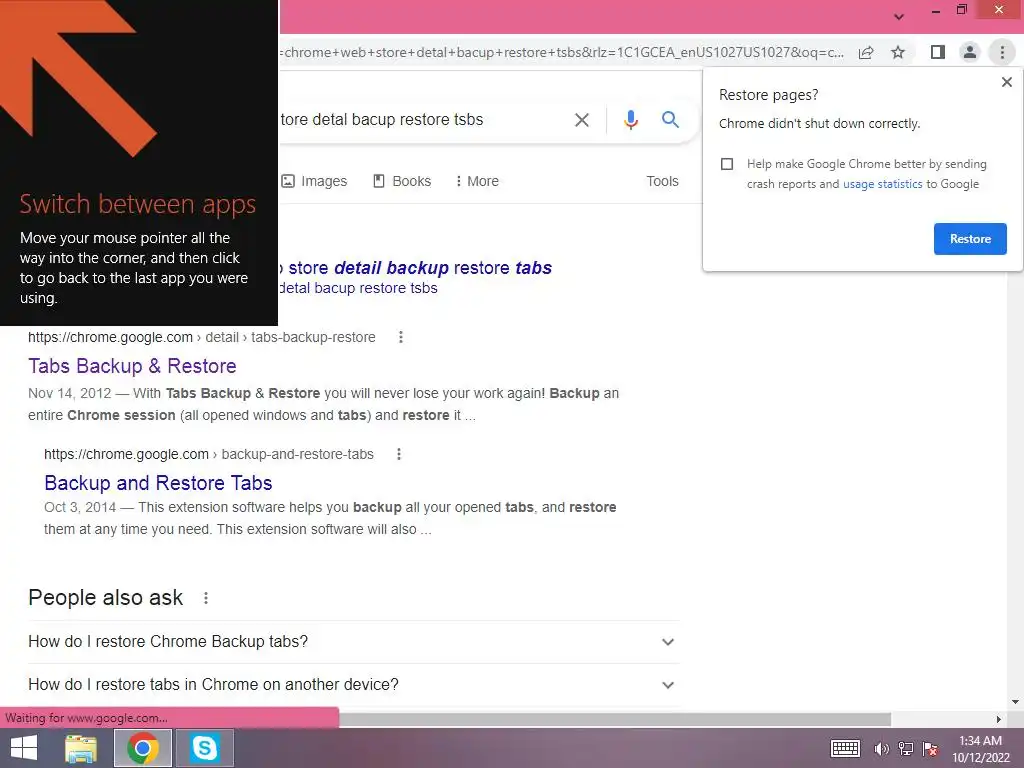The height and width of the screenshot is (768, 1024).
Task: Search instead for 'detal bacup restore tsbs'
Action: (358, 288)
